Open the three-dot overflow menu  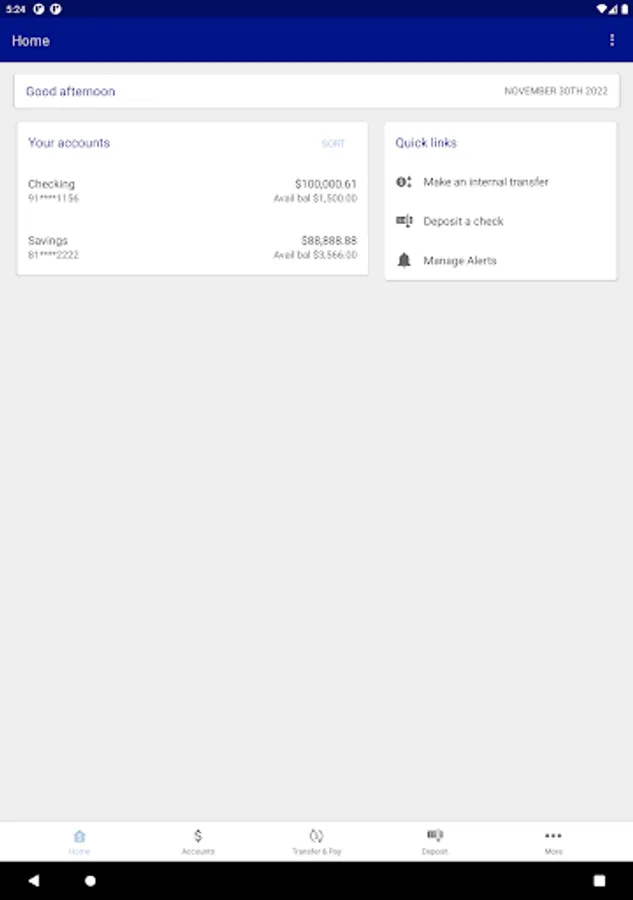(612, 40)
